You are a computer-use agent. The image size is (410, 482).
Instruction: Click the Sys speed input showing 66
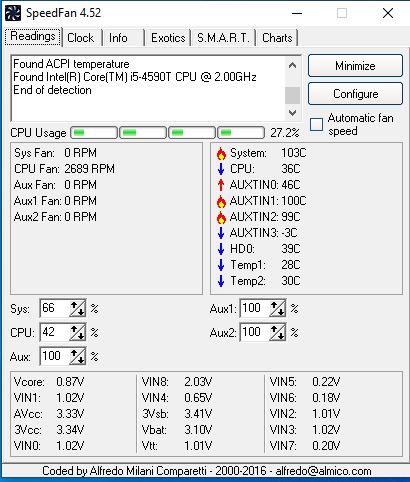pyautogui.click(x=54, y=308)
